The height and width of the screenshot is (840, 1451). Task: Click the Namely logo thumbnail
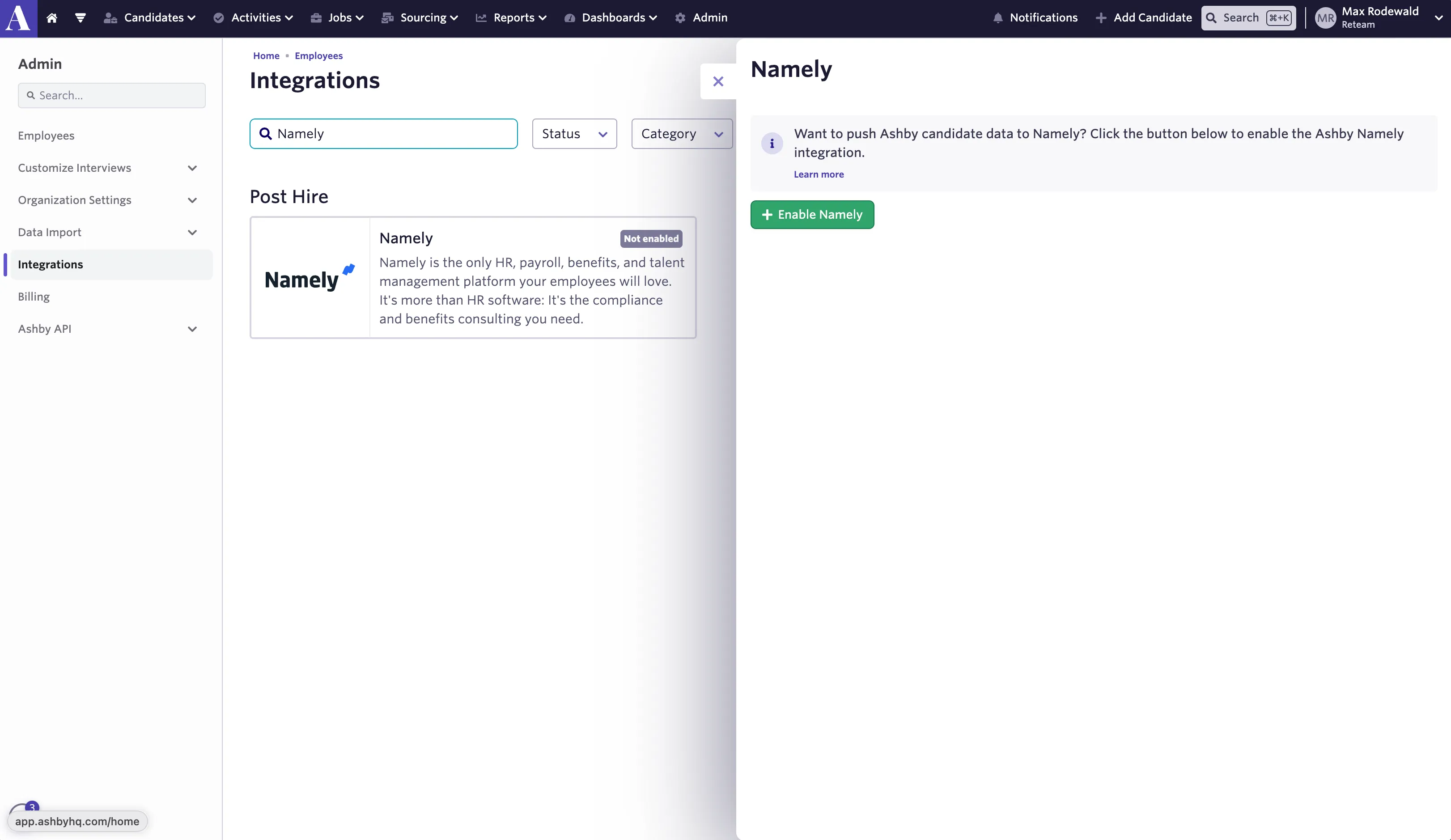310,277
